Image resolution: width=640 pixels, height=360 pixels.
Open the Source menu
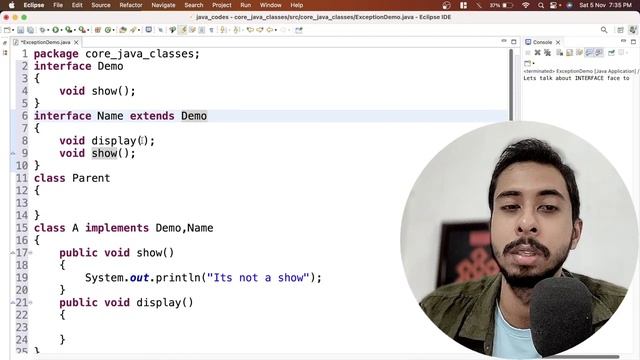coord(101,5)
